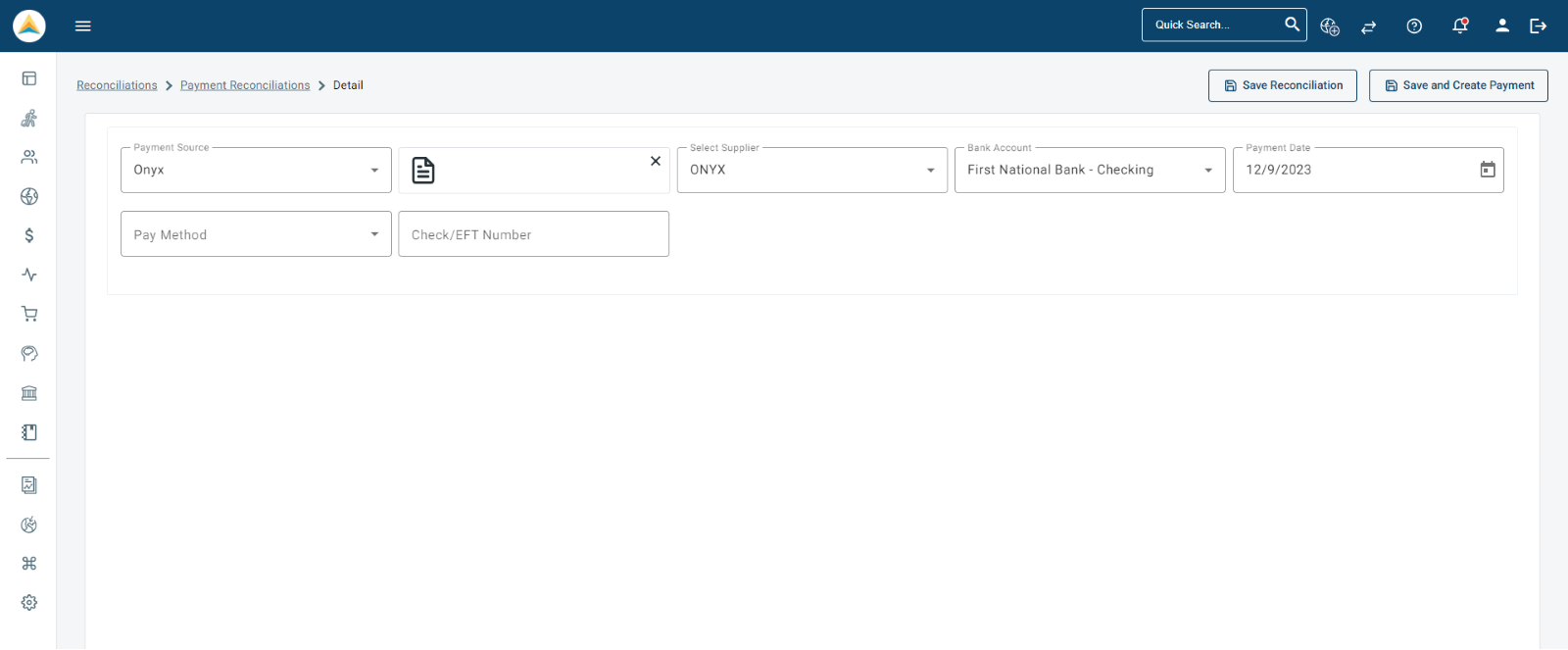Click the swap arrows icon in header
The width and height of the screenshot is (1568, 650).
click(x=1369, y=26)
